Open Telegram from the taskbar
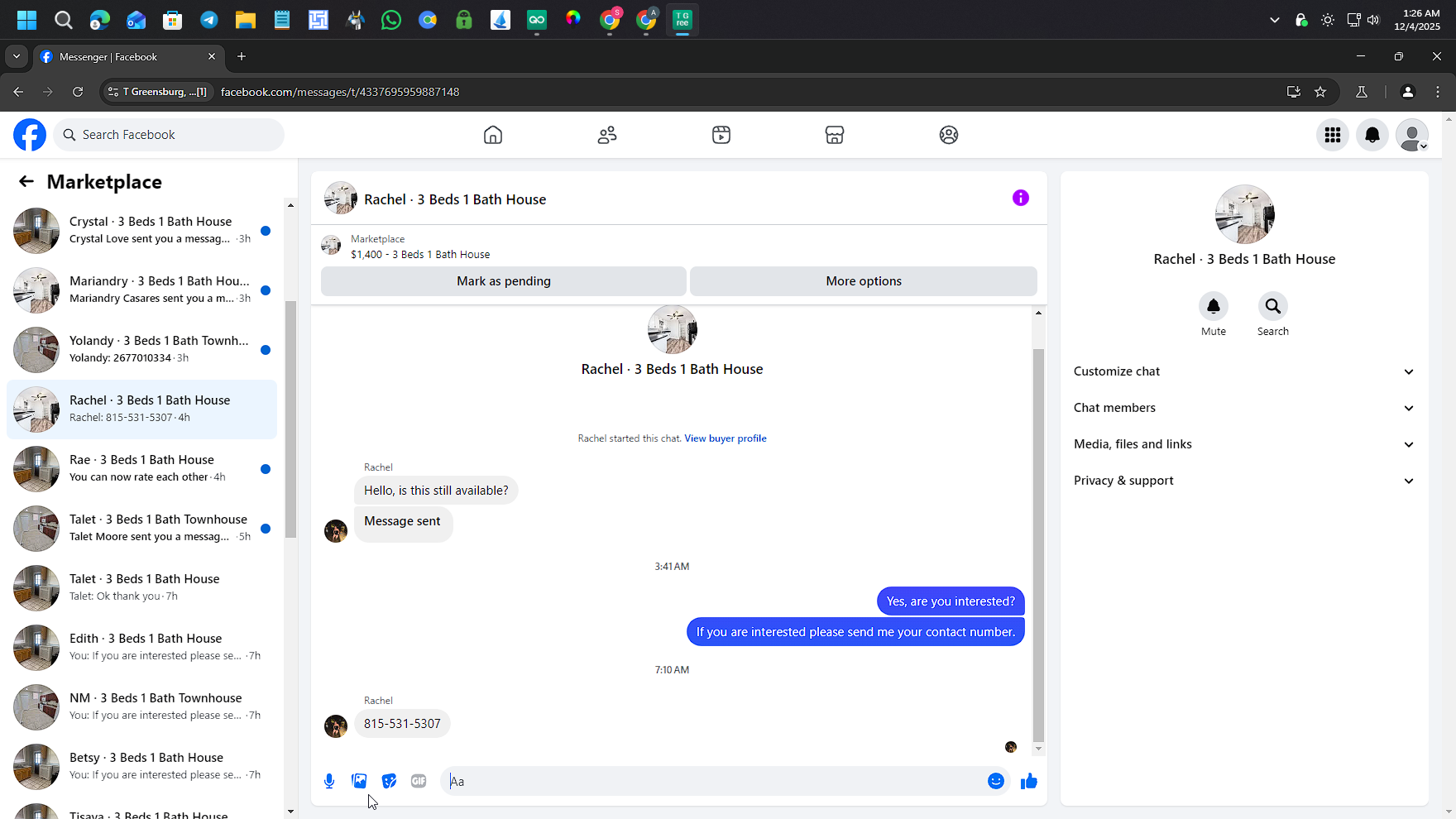This screenshot has height=819, width=1456. pyautogui.click(x=209, y=20)
